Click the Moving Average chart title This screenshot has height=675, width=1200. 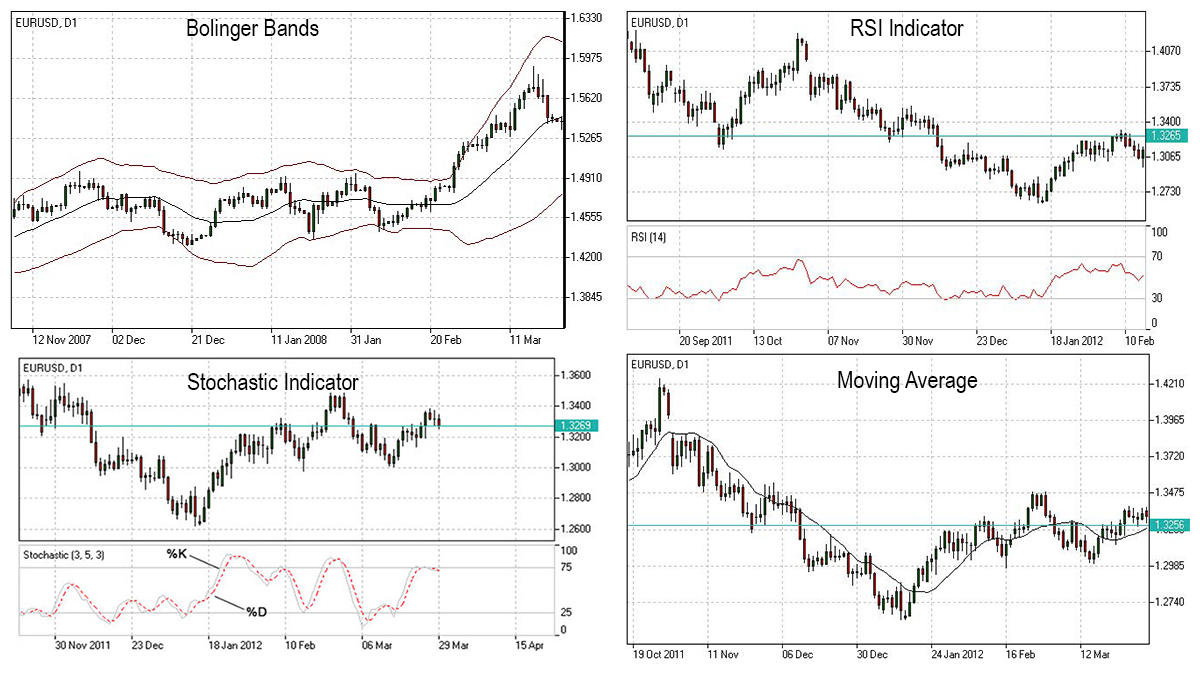coord(907,380)
